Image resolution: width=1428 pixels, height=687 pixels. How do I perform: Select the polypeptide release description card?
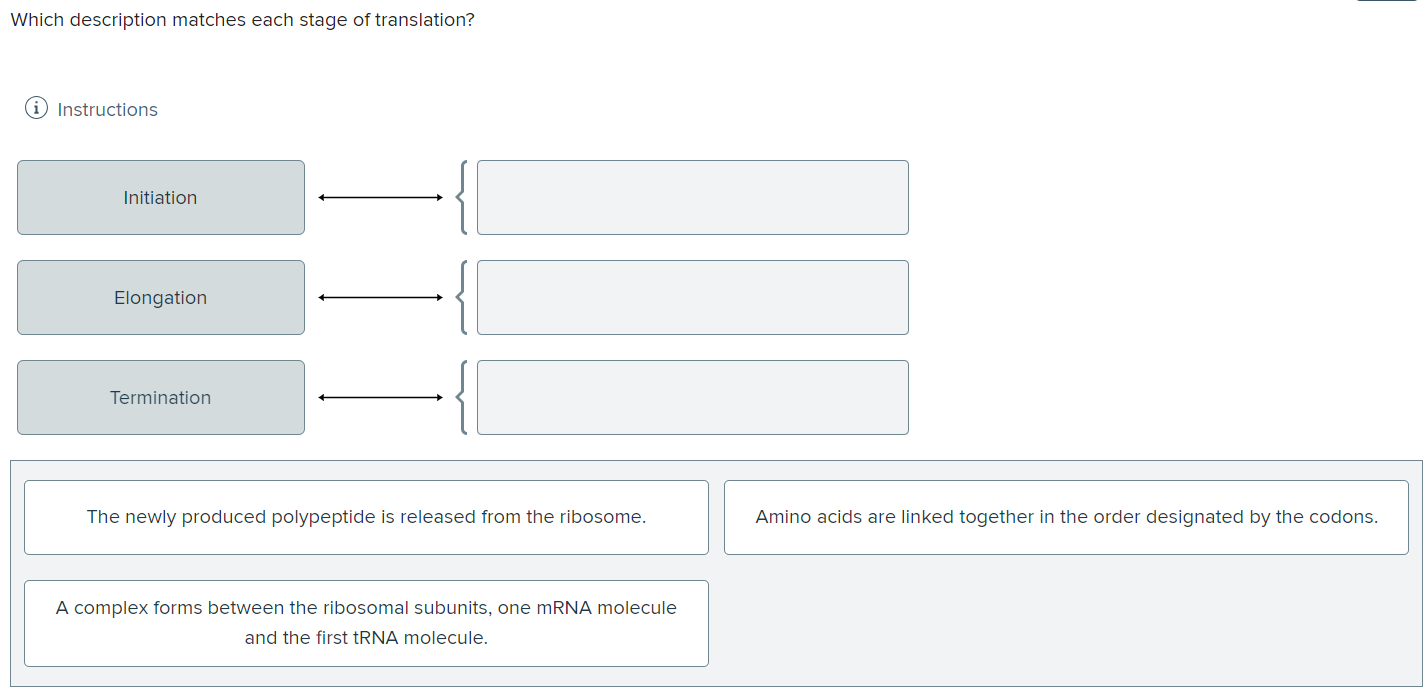pos(366,517)
